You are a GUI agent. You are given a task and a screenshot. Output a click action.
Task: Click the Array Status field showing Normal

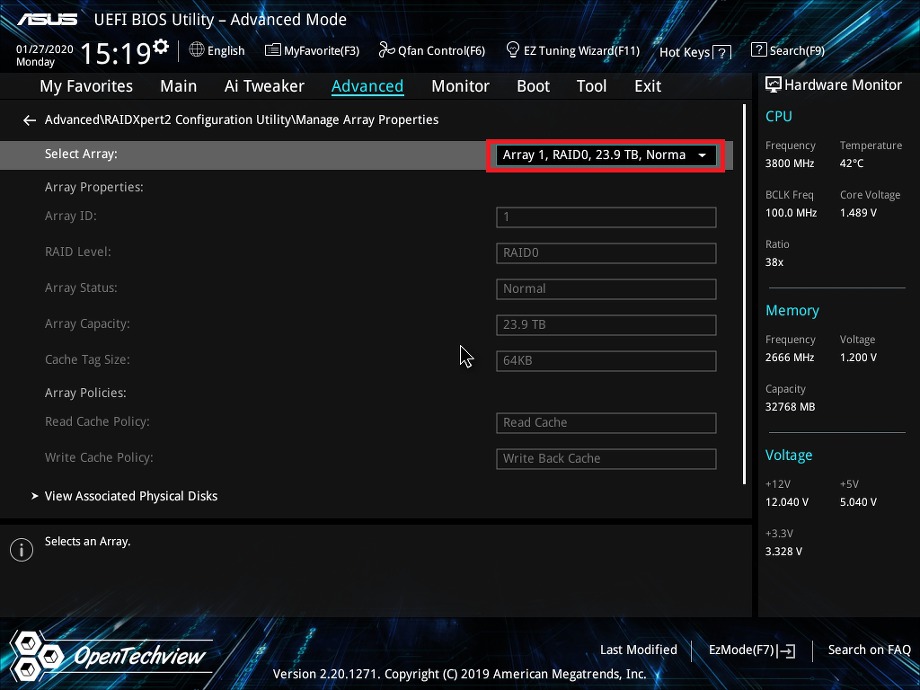pyautogui.click(x=606, y=289)
